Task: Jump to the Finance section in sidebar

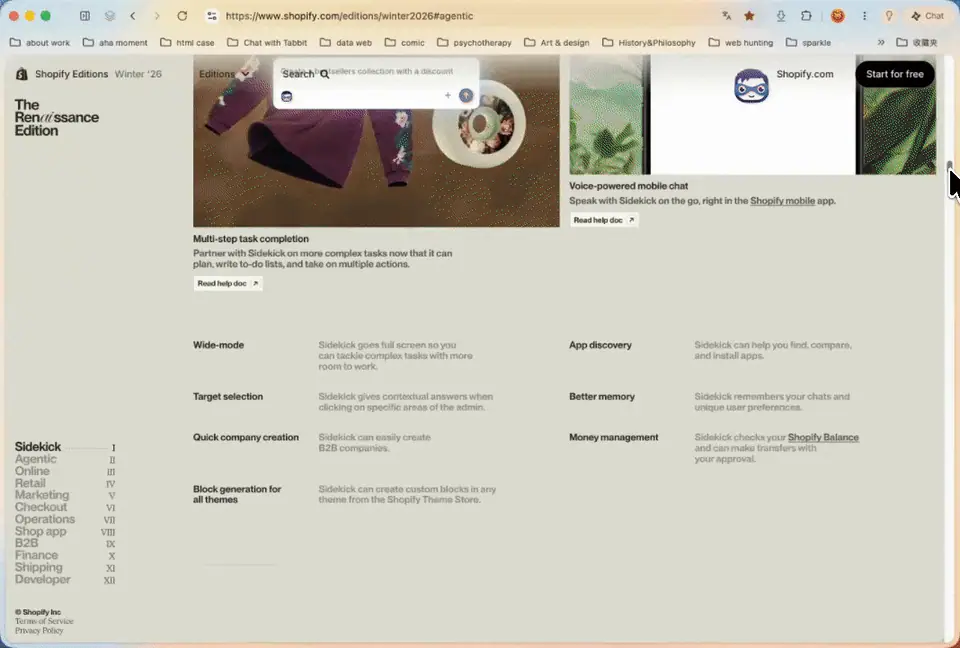Action: click(36, 556)
